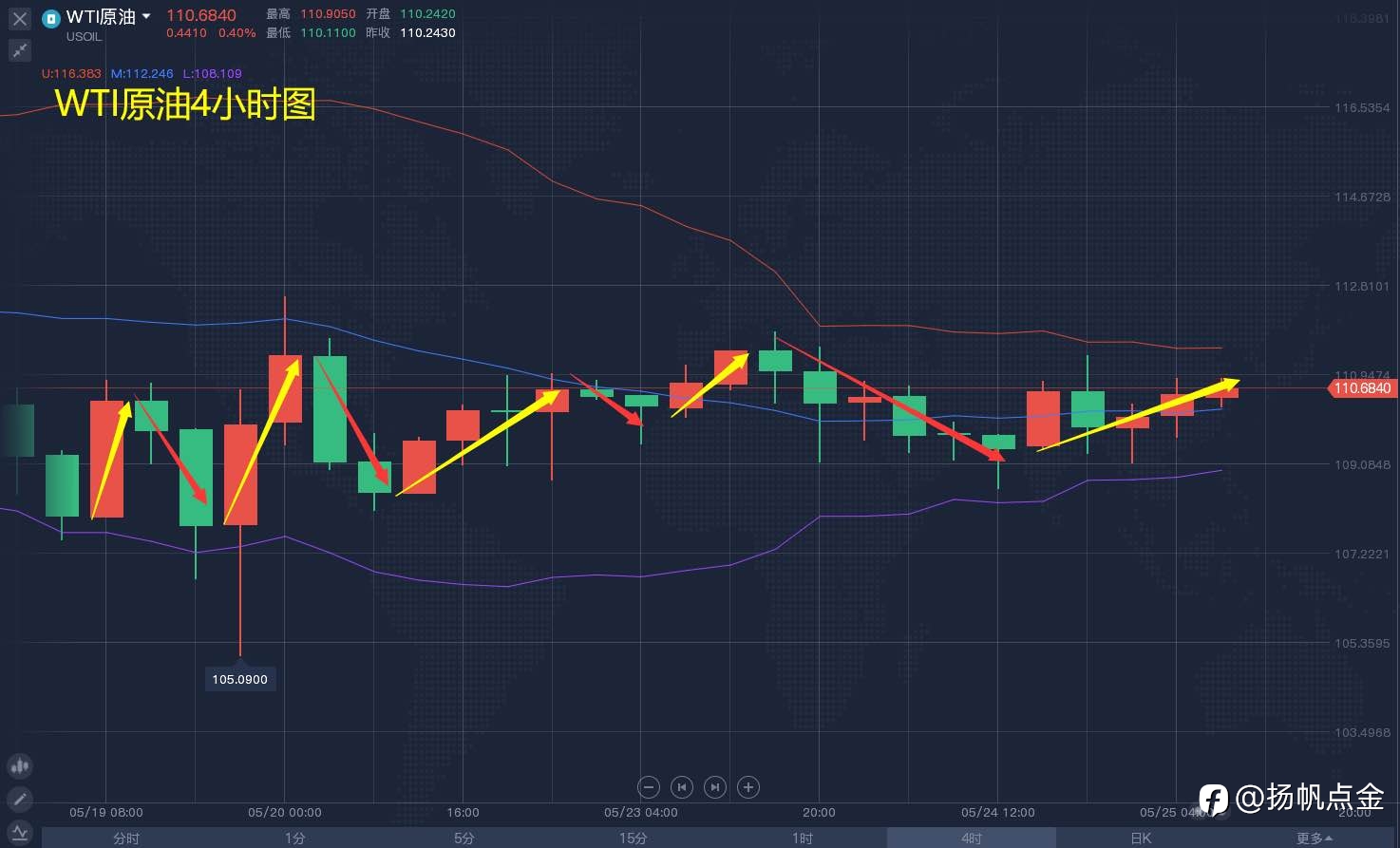Click the 103.4968 price axis label

point(1362,732)
